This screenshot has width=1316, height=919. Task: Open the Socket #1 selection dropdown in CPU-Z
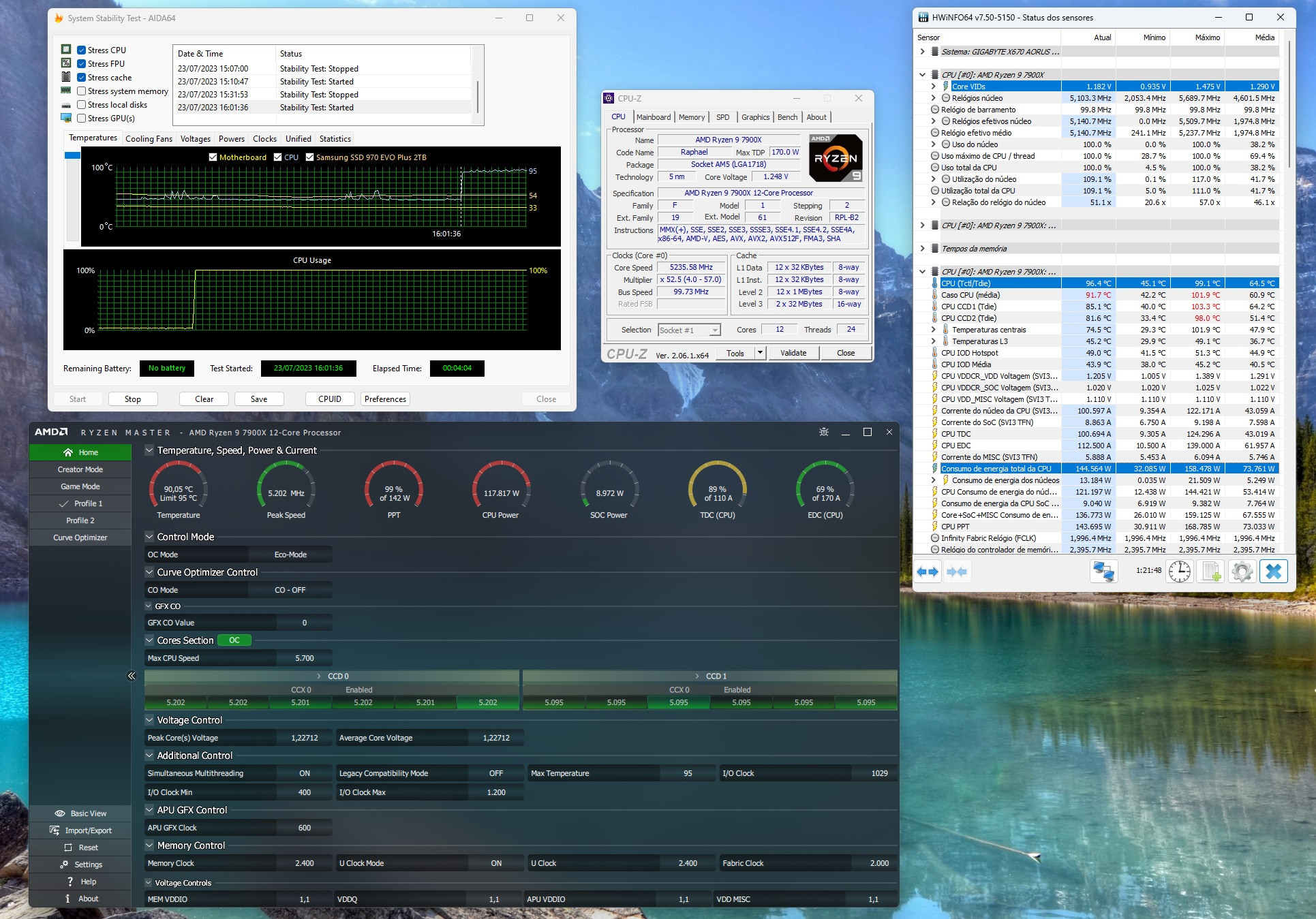click(714, 330)
